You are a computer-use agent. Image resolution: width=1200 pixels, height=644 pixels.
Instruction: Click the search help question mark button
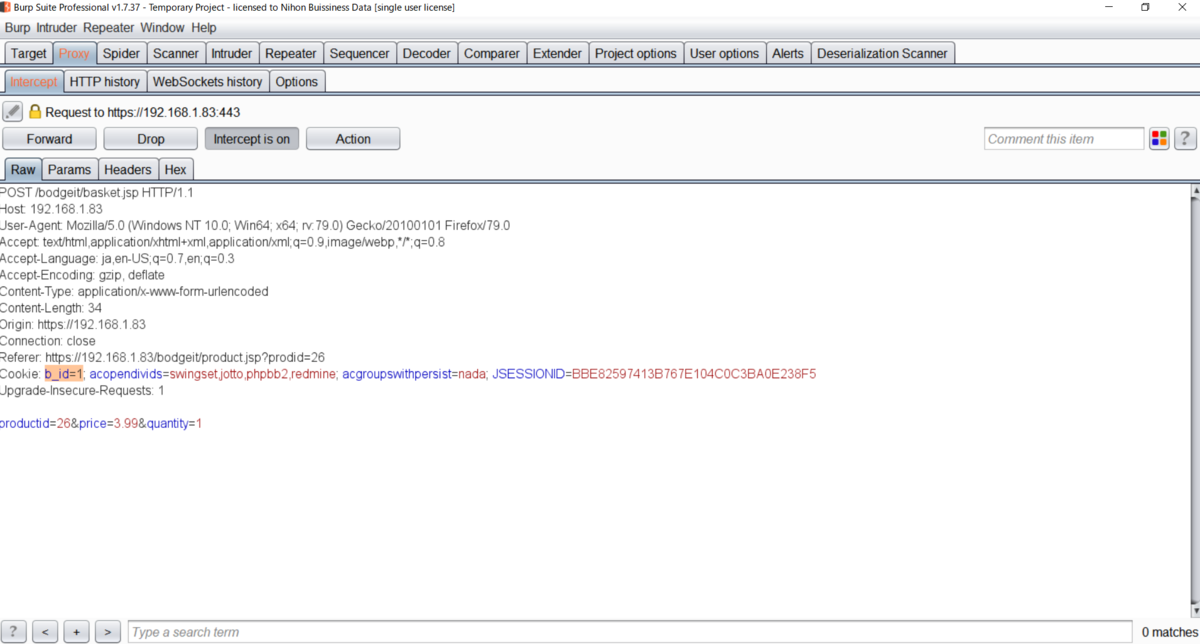(x=14, y=632)
